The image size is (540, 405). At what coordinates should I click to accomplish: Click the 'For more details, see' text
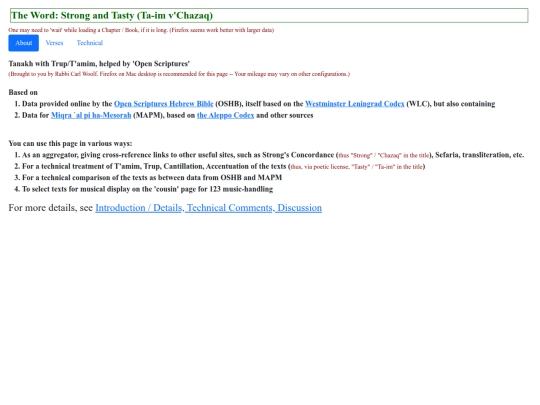point(51,208)
